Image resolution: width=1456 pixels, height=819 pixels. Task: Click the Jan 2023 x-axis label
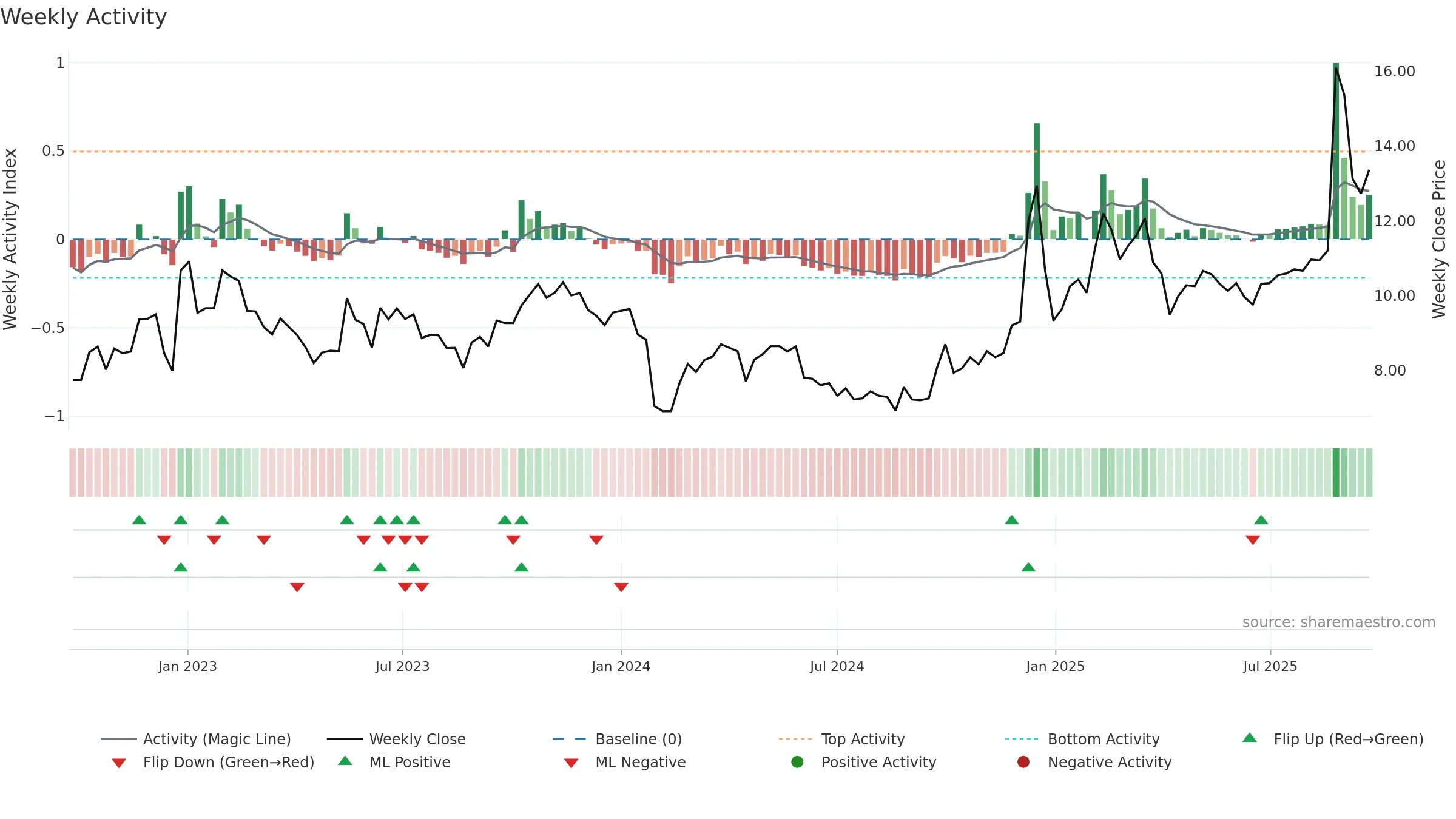point(187,666)
